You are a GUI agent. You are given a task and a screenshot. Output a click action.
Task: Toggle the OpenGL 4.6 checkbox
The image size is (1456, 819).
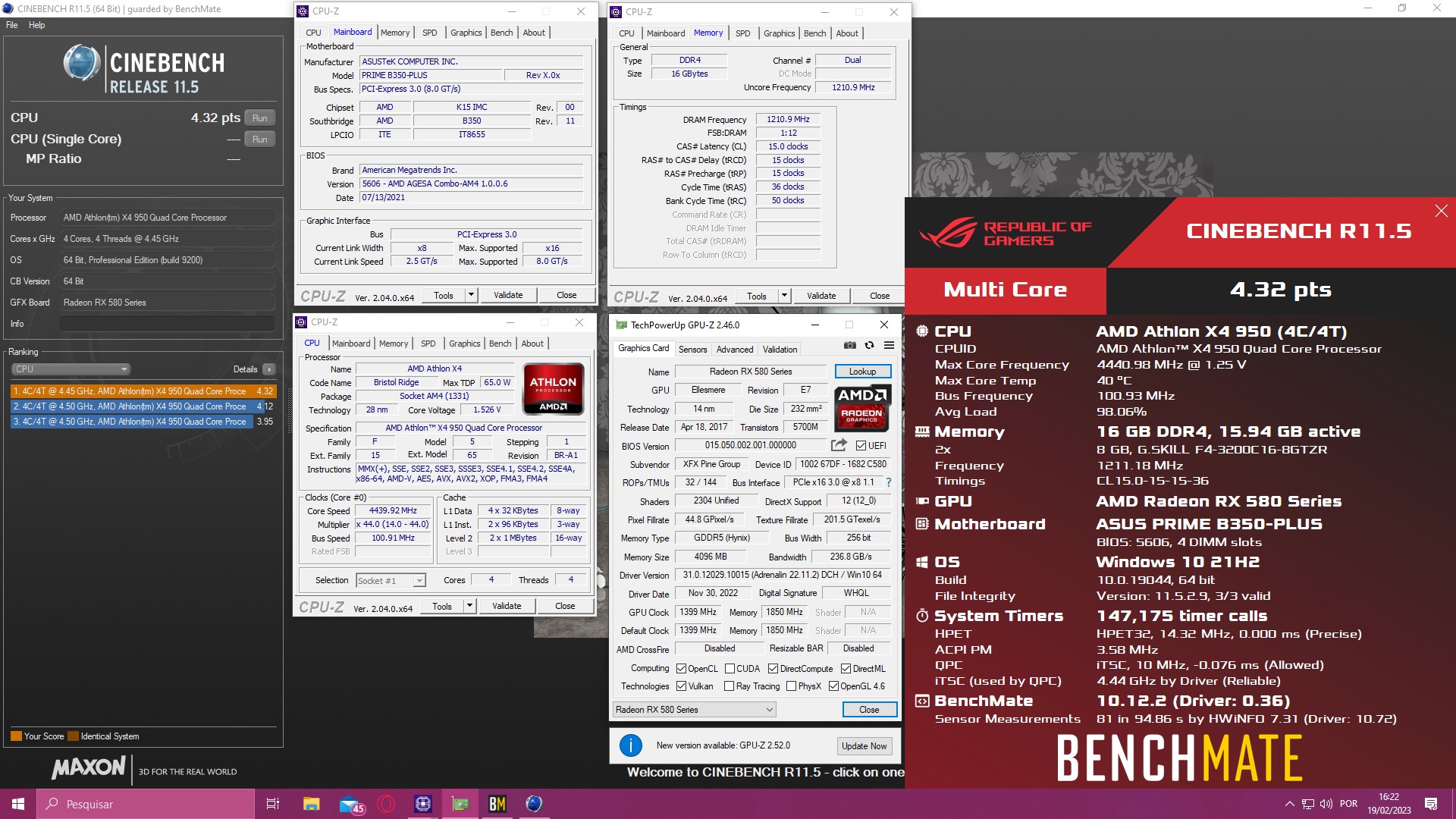tap(833, 686)
